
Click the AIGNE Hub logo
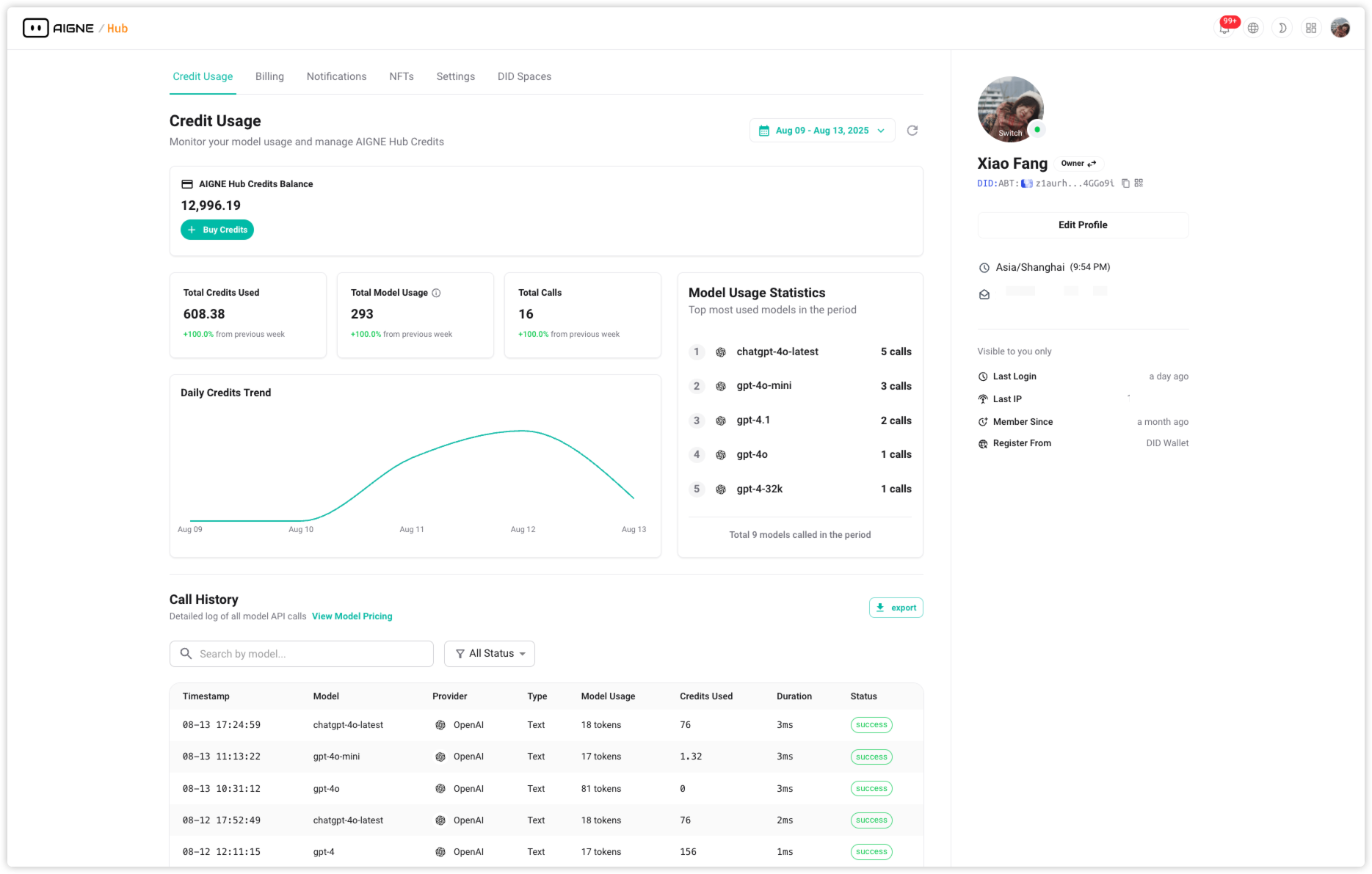pyautogui.click(x=75, y=29)
